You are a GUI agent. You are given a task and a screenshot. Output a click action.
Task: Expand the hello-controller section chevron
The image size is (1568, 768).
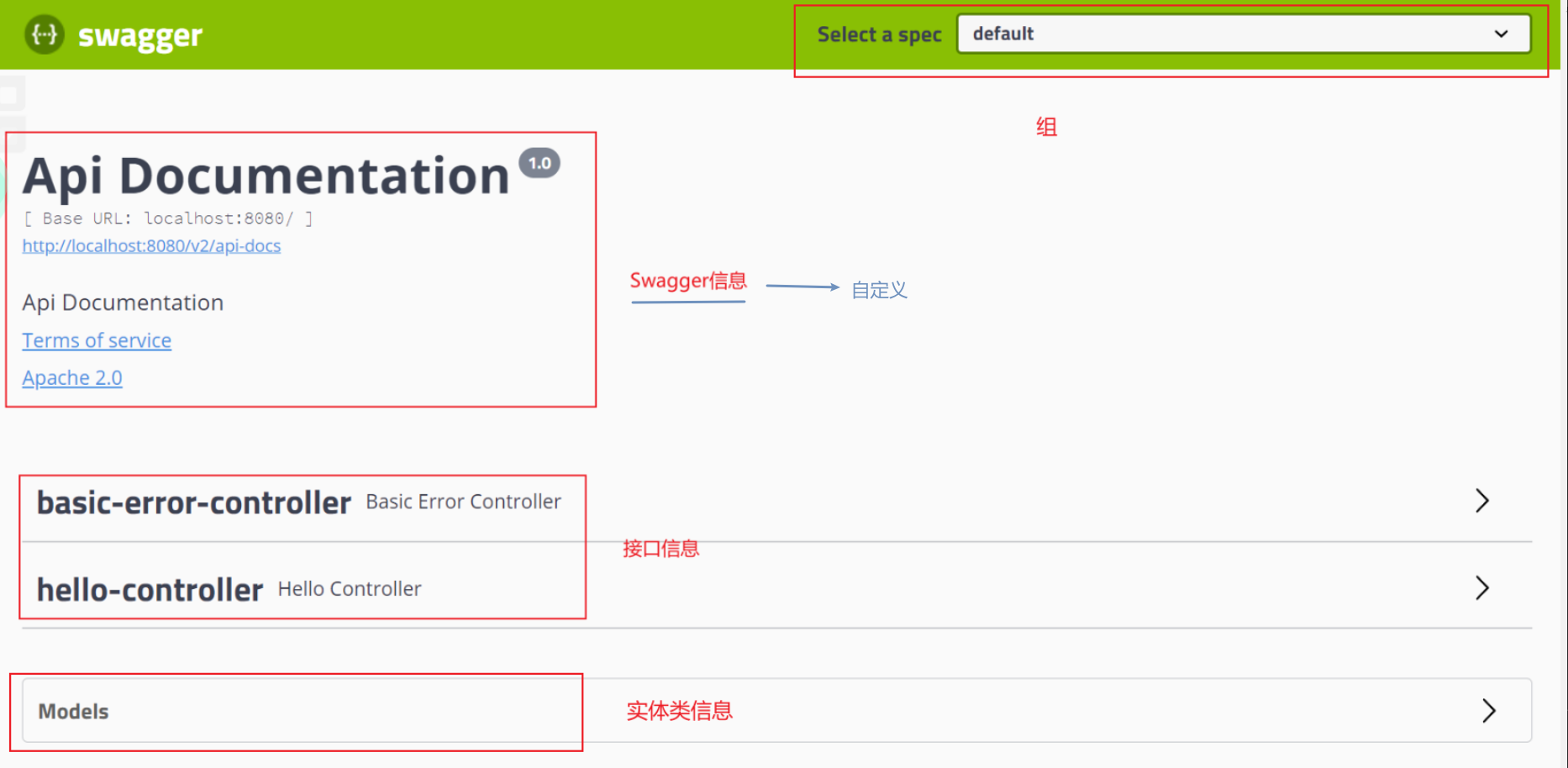click(x=1482, y=588)
